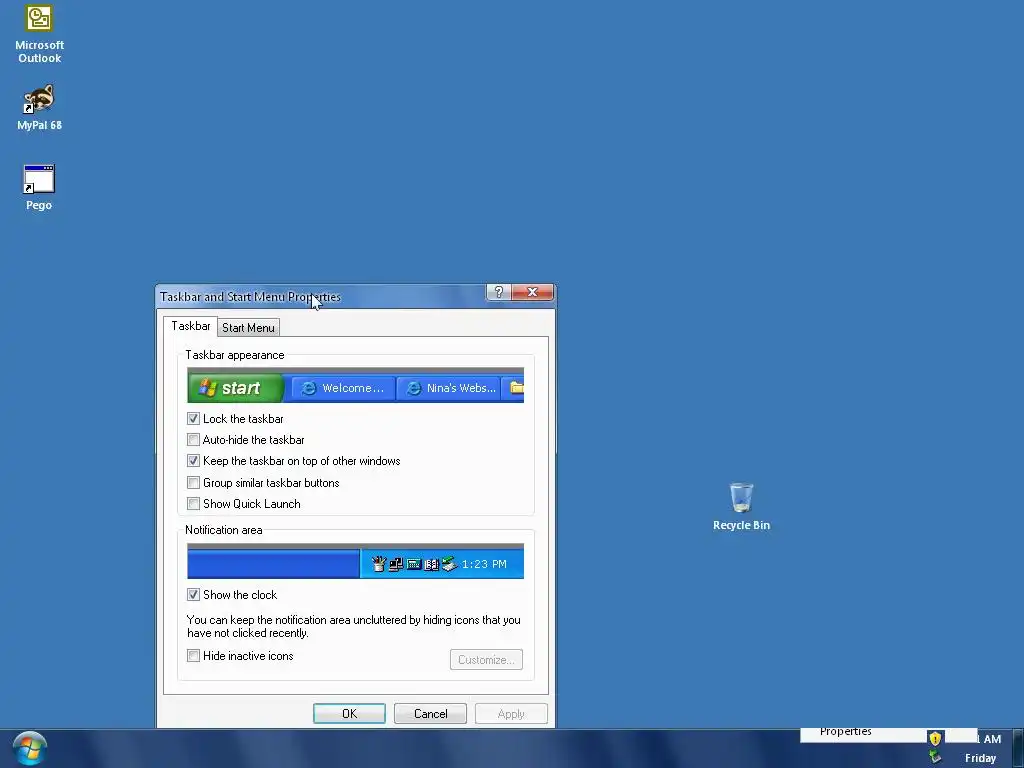Select the MyPal 68 raccoon shortcut
The image size is (1024, 768).
point(39,107)
